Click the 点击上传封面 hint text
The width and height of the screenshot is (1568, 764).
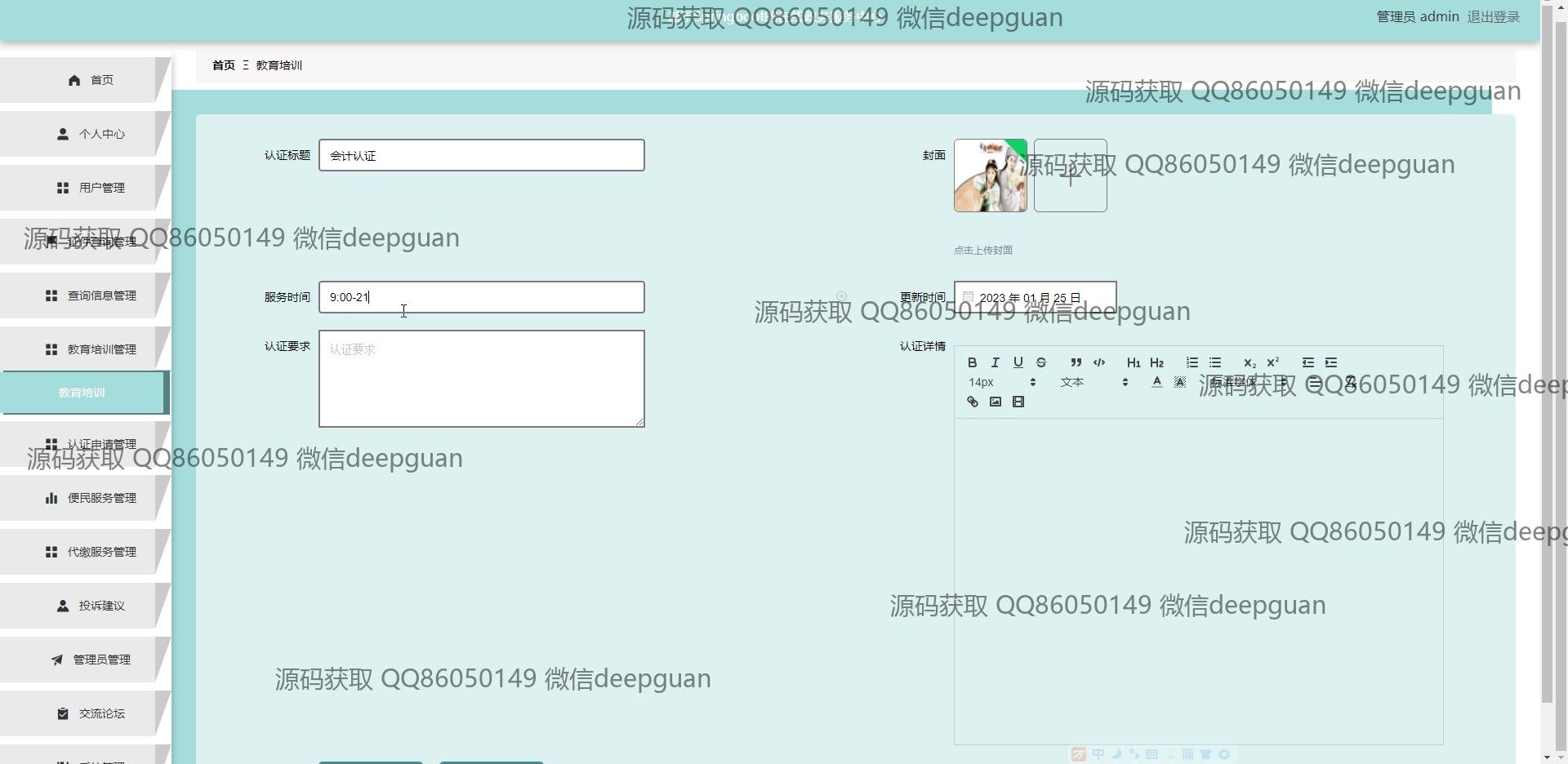(983, 251)
